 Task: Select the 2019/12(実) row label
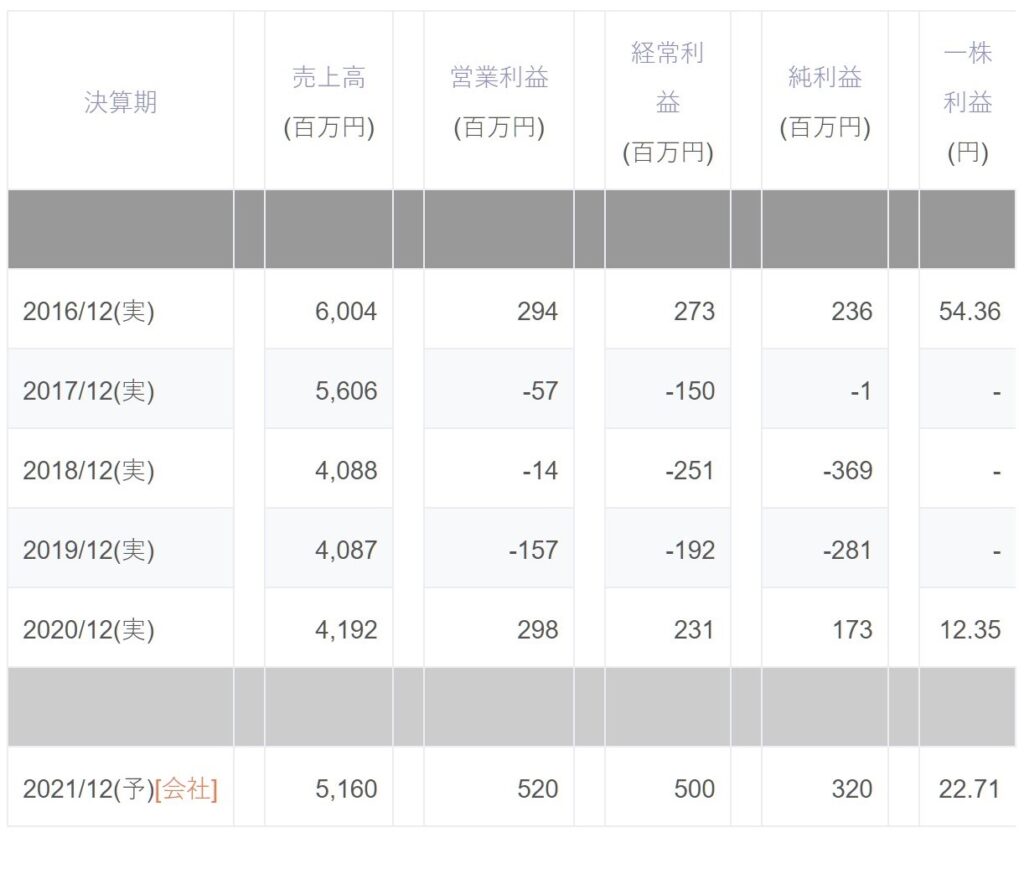(89, 550)
